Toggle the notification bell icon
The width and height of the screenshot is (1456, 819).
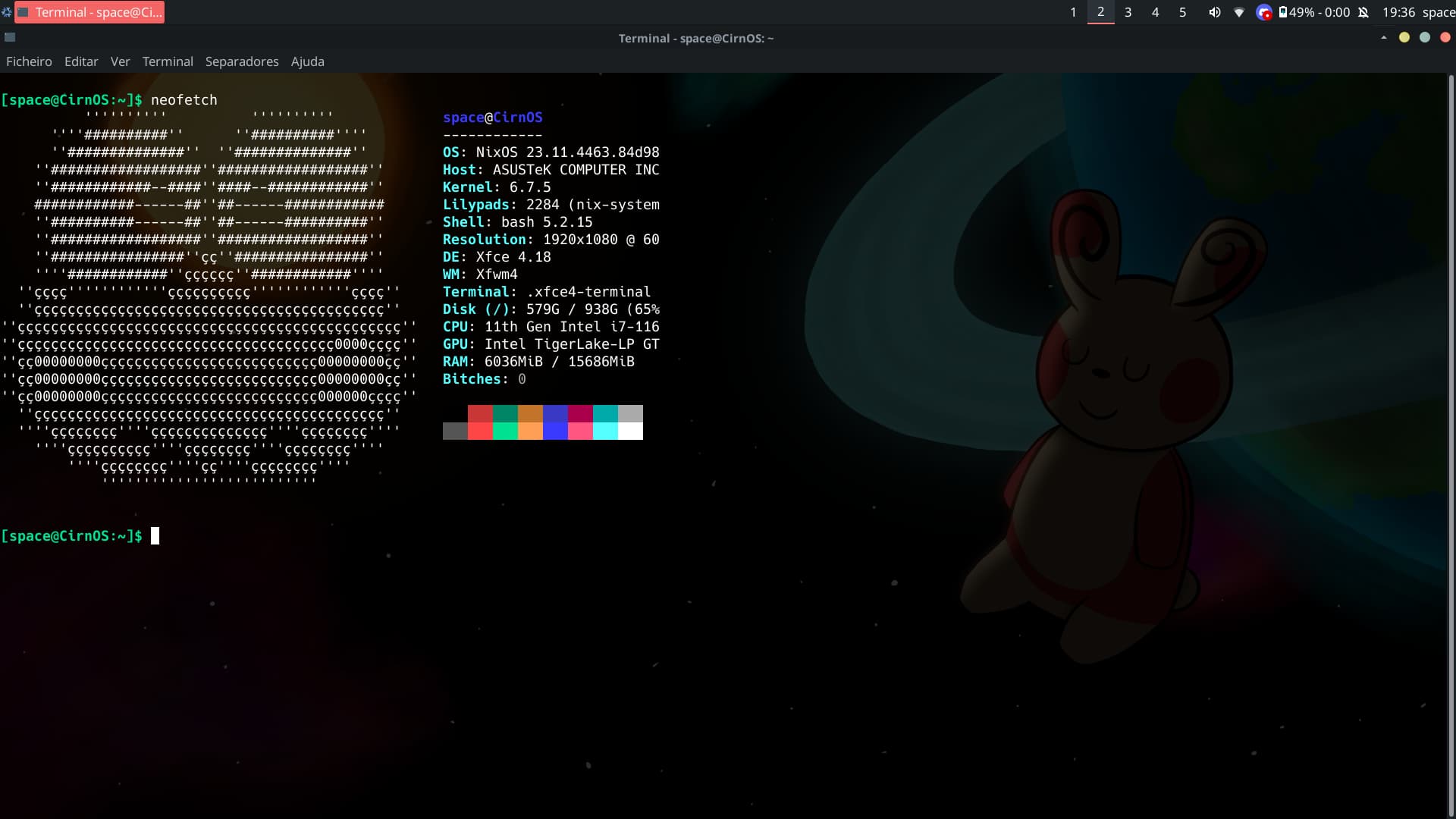1363,12
